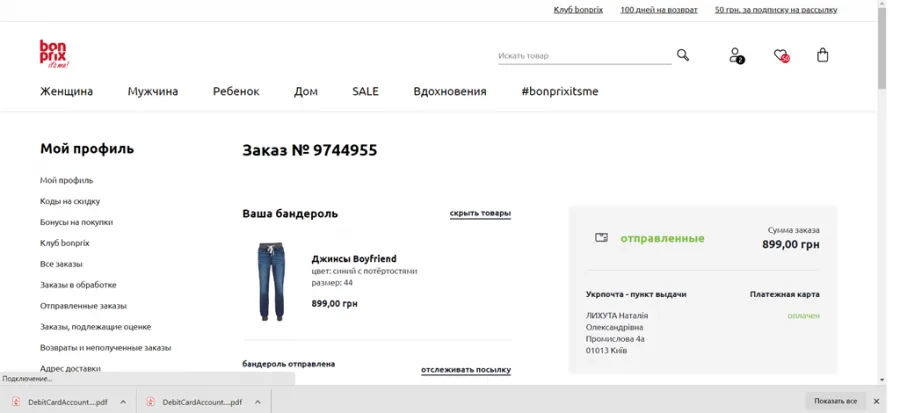The image size is (900, 413).
Task: Open Клуб bonprix link in top bar
Action: pyautogui.click(x=578, y=10)
